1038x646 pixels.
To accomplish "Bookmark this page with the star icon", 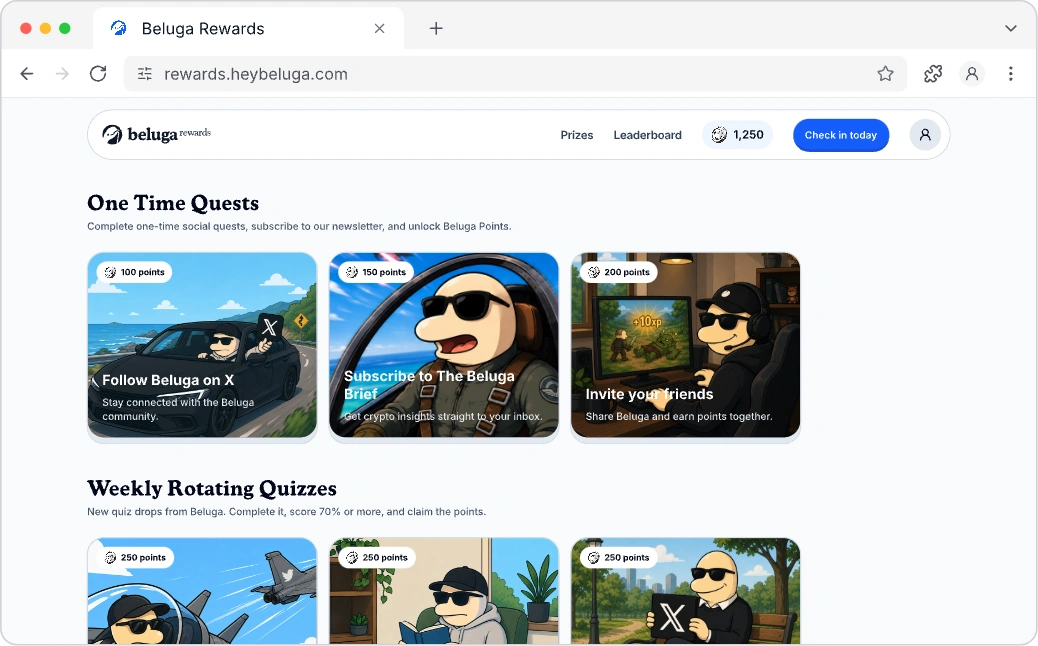I will coord(885,73).
